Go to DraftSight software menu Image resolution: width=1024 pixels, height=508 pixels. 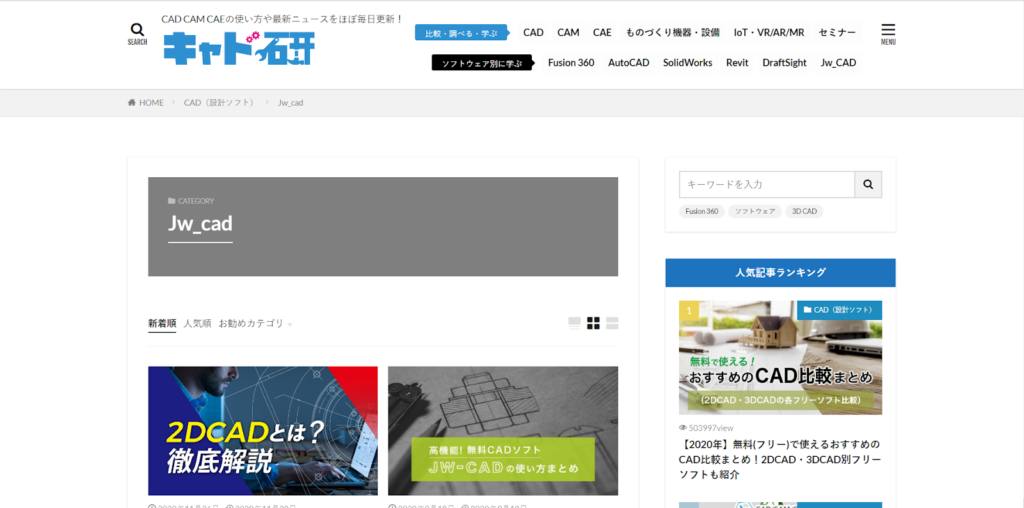(x=784, y=63)
